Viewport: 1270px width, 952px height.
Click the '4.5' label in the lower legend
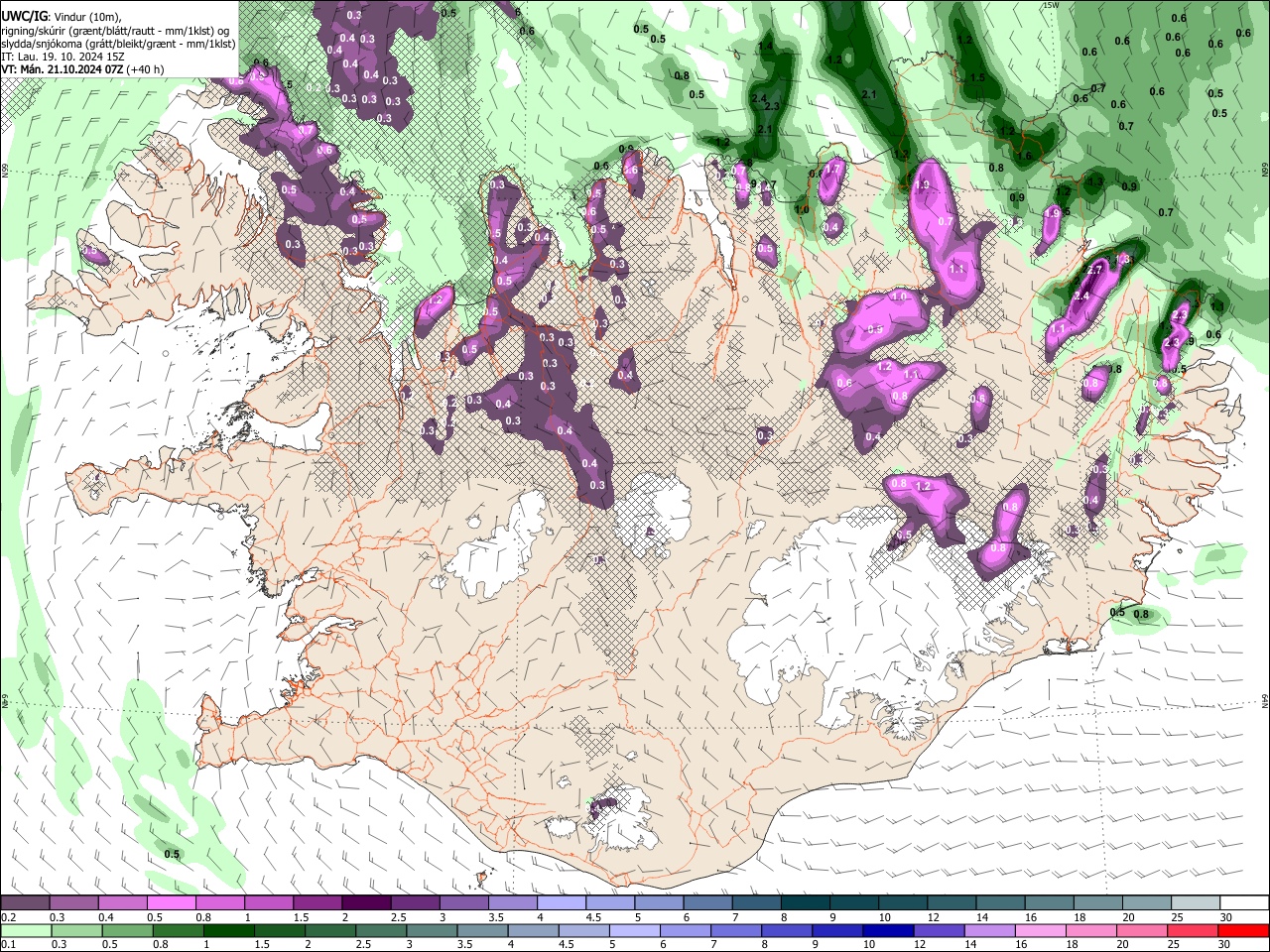566,944
